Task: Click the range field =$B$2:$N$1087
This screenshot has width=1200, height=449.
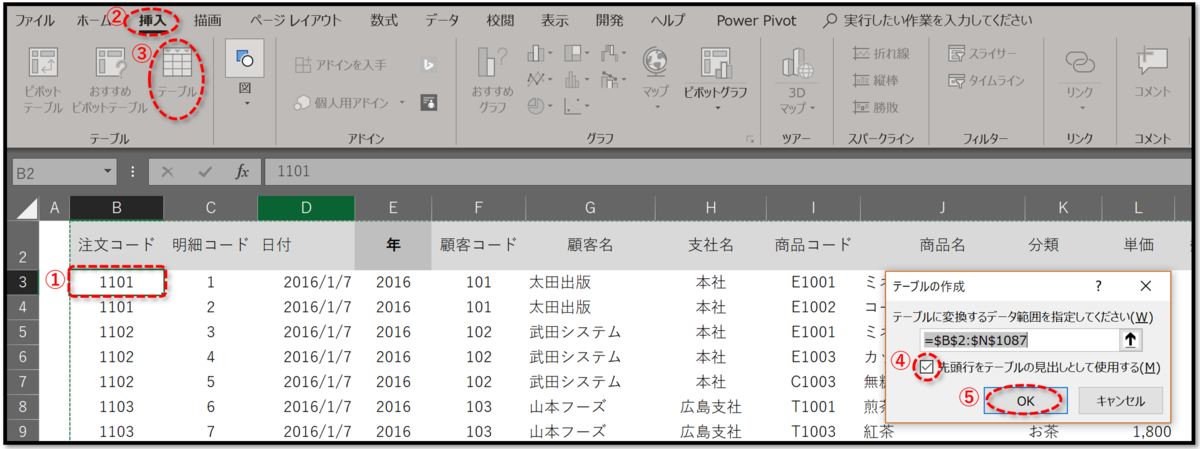Action: tap(1019, 340)
